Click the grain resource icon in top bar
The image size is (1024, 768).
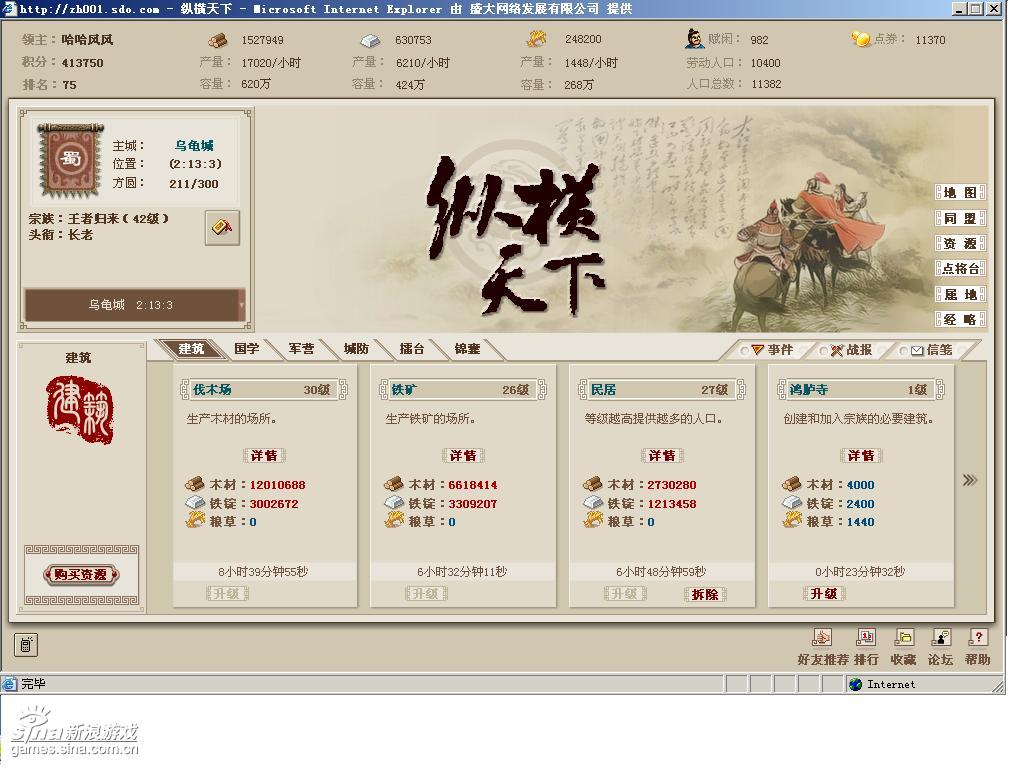536,39
